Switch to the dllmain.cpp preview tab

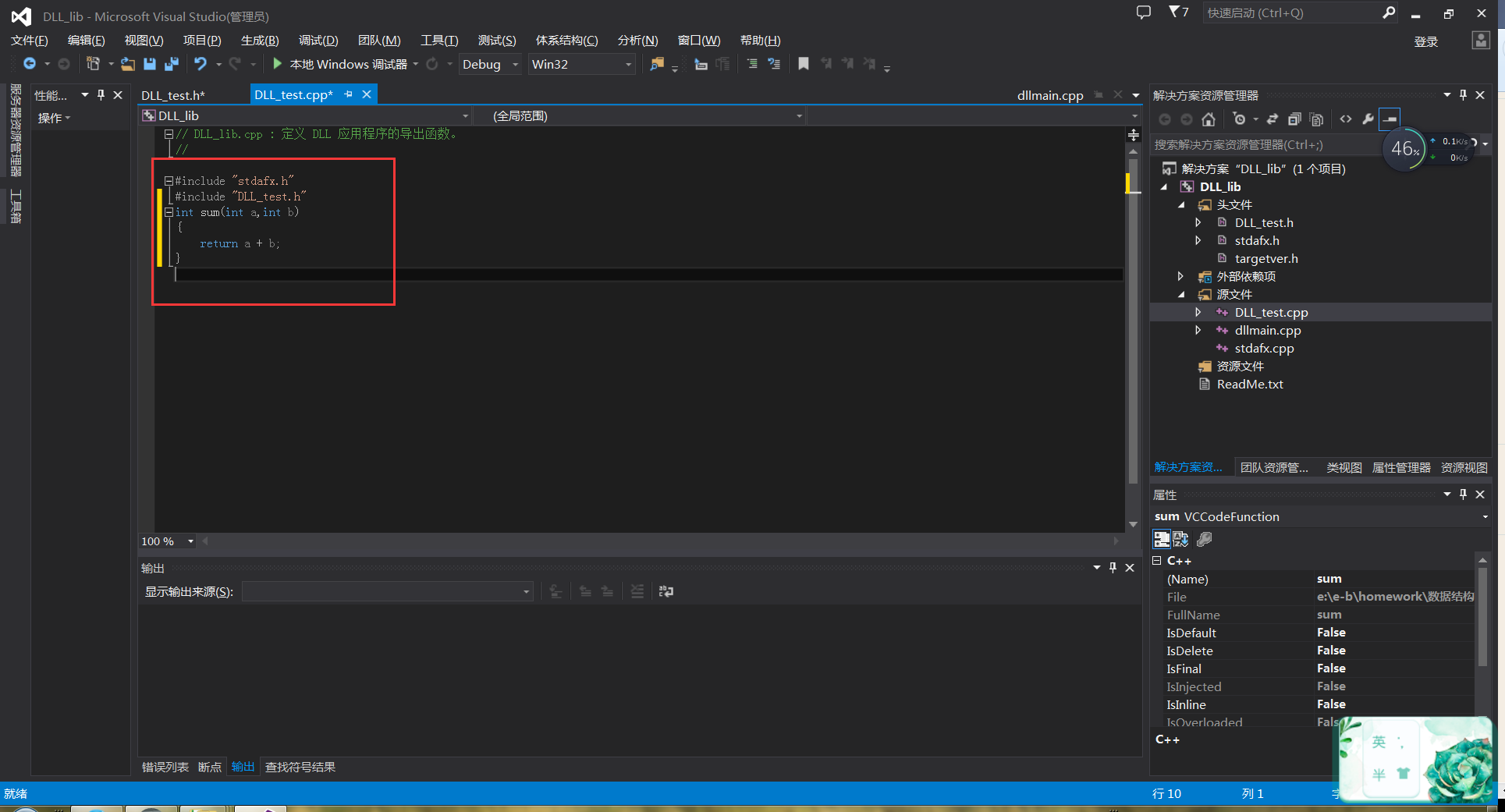(1050, 95)
